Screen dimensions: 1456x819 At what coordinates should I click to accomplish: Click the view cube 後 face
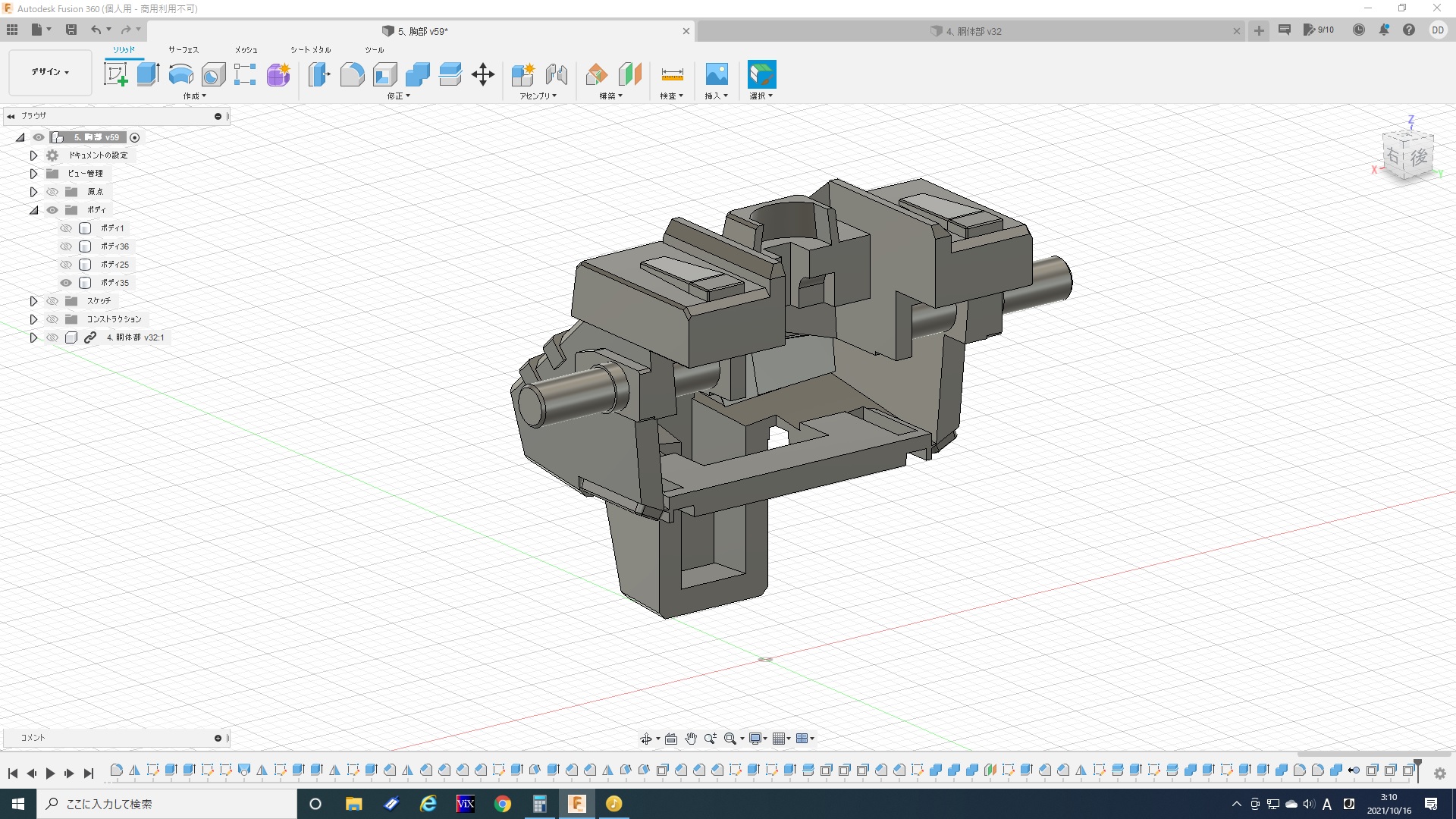pos(1418,158)
